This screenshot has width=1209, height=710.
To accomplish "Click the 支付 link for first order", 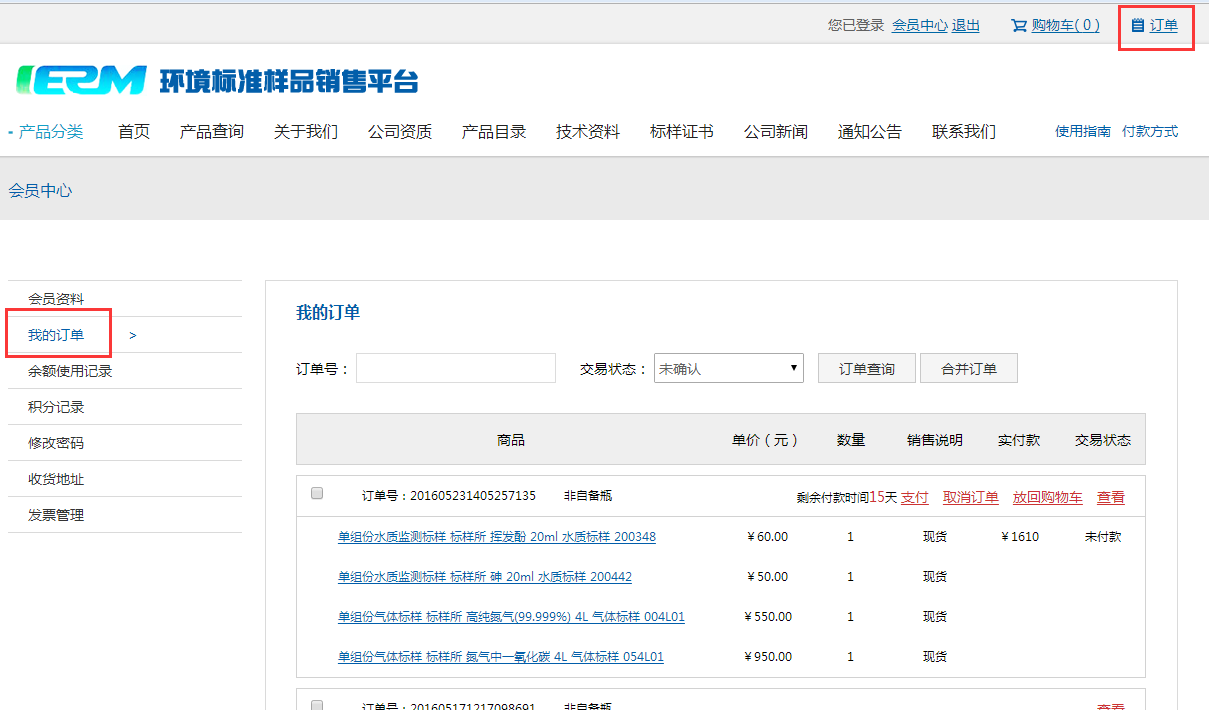I will coord(914,497).
